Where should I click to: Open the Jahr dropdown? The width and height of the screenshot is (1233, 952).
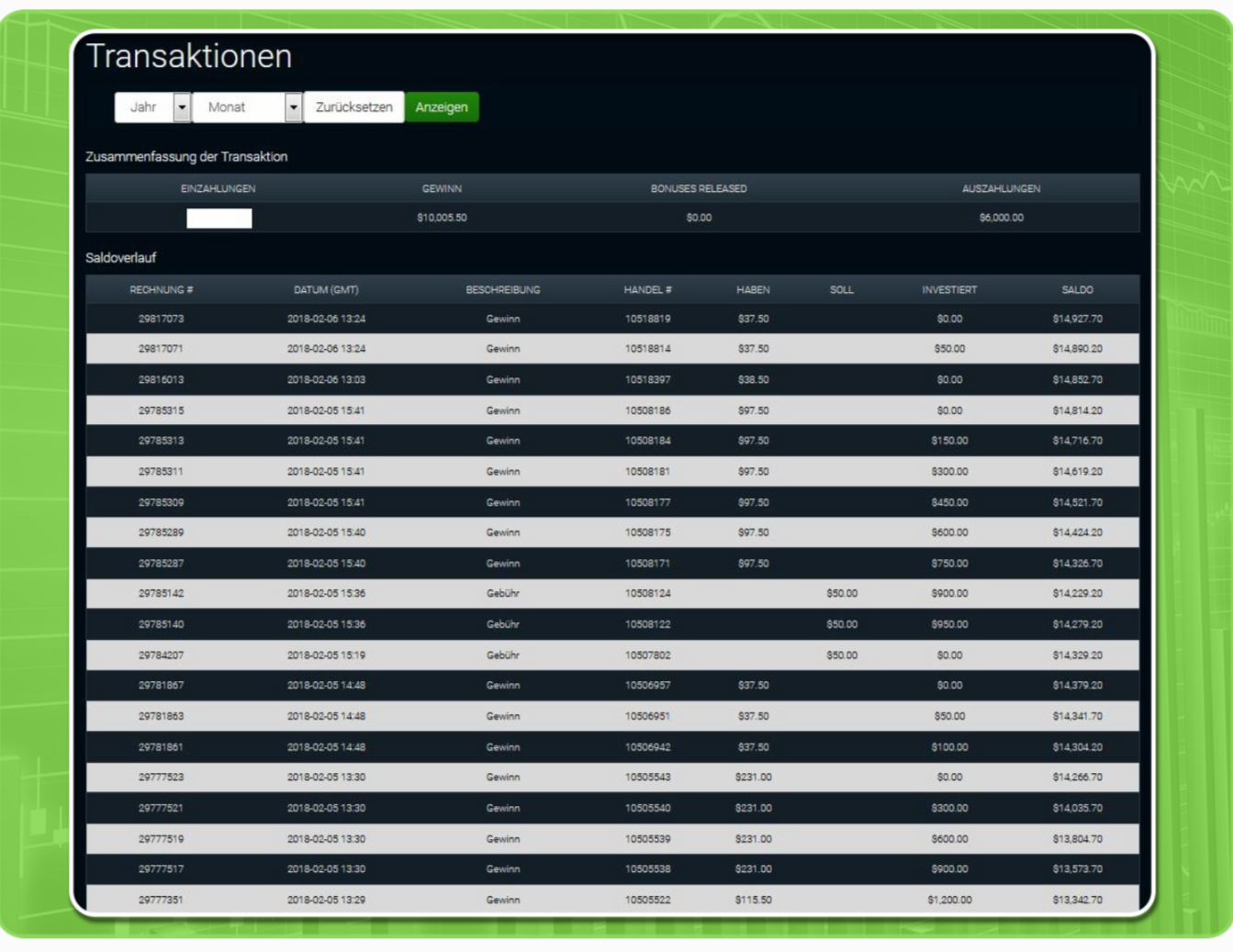(152, 107)
